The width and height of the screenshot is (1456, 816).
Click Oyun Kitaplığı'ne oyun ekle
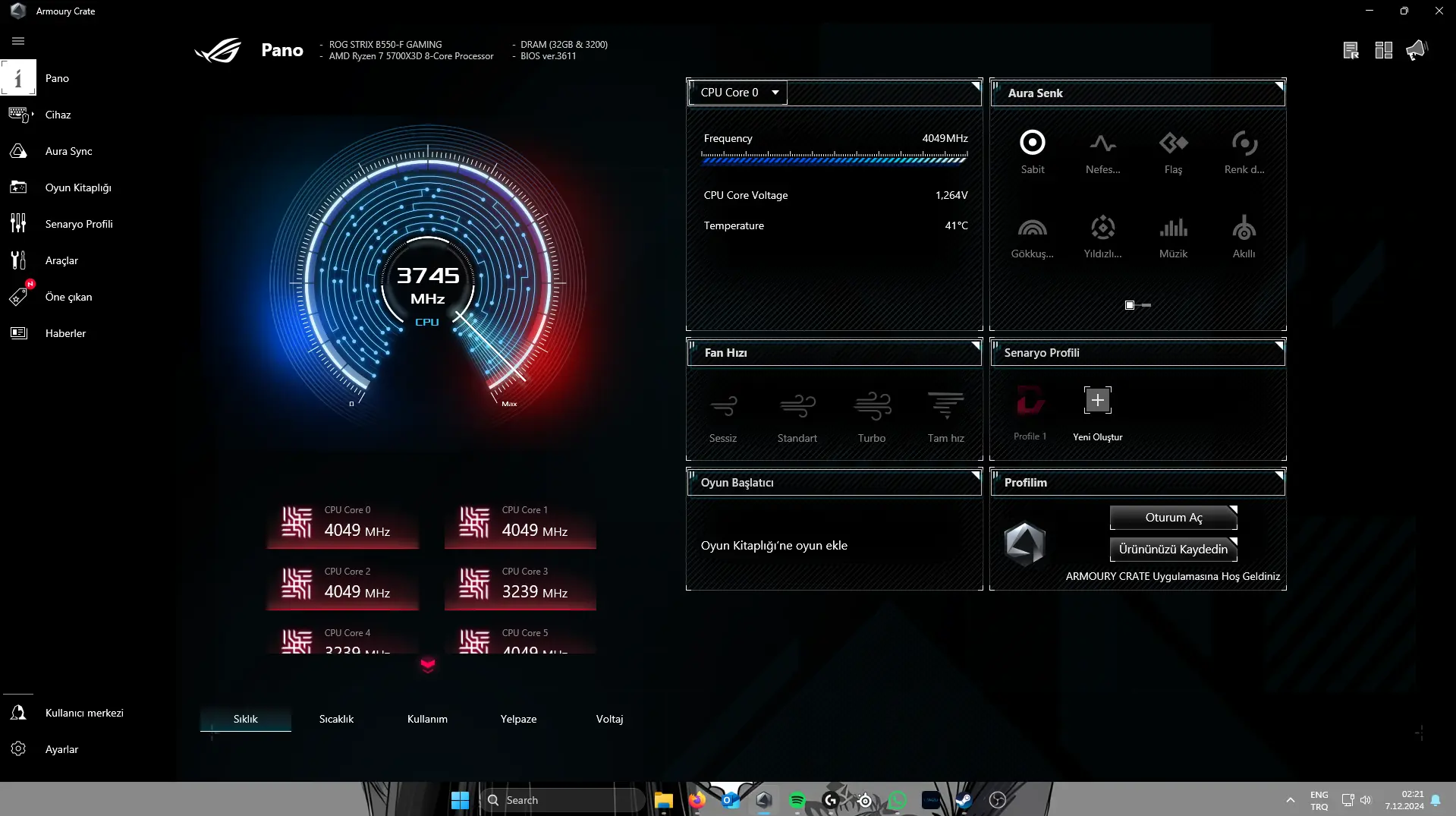point(774,546)
